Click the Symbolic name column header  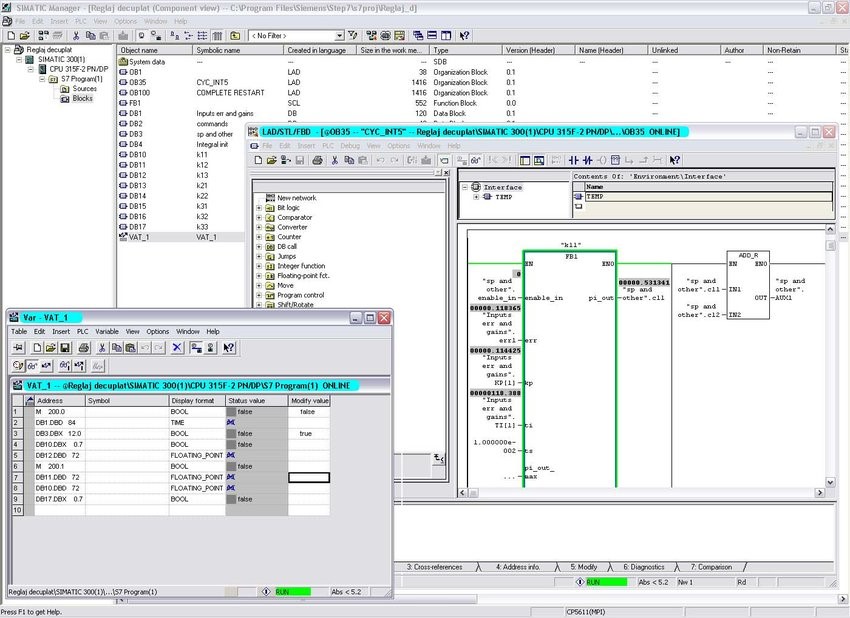point(238,50)
